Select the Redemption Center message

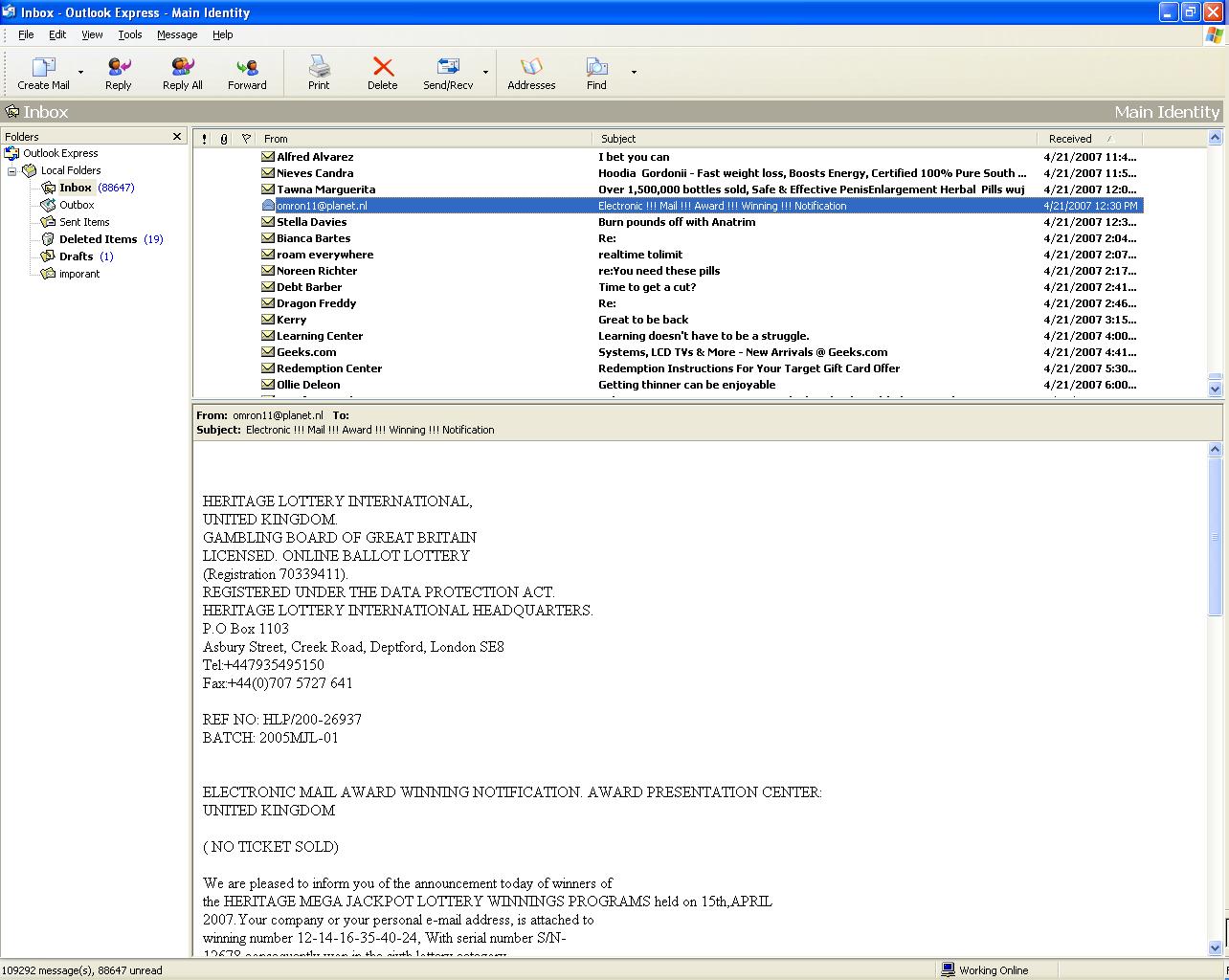pyautogui.click(x=668, y=368)
